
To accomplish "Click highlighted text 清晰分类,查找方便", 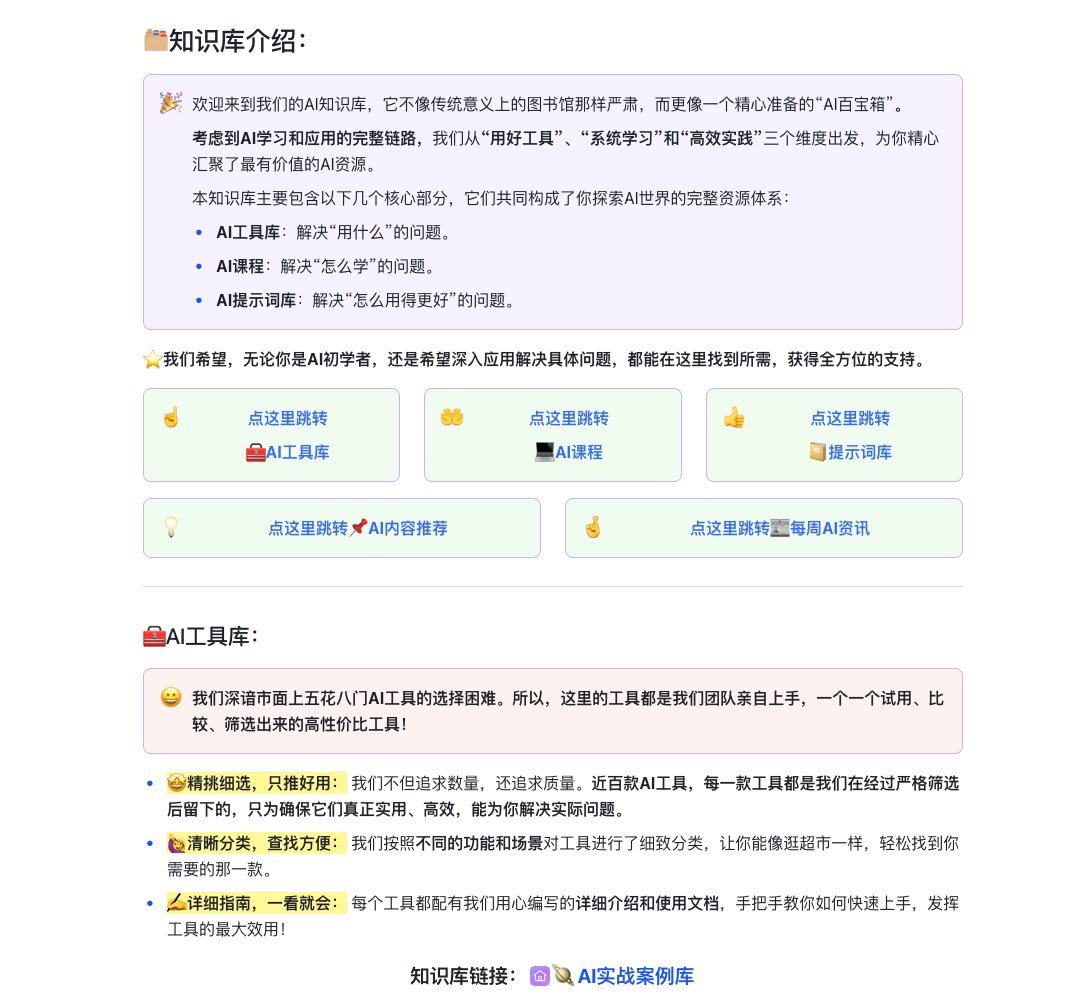I will [x=264, y=844].
